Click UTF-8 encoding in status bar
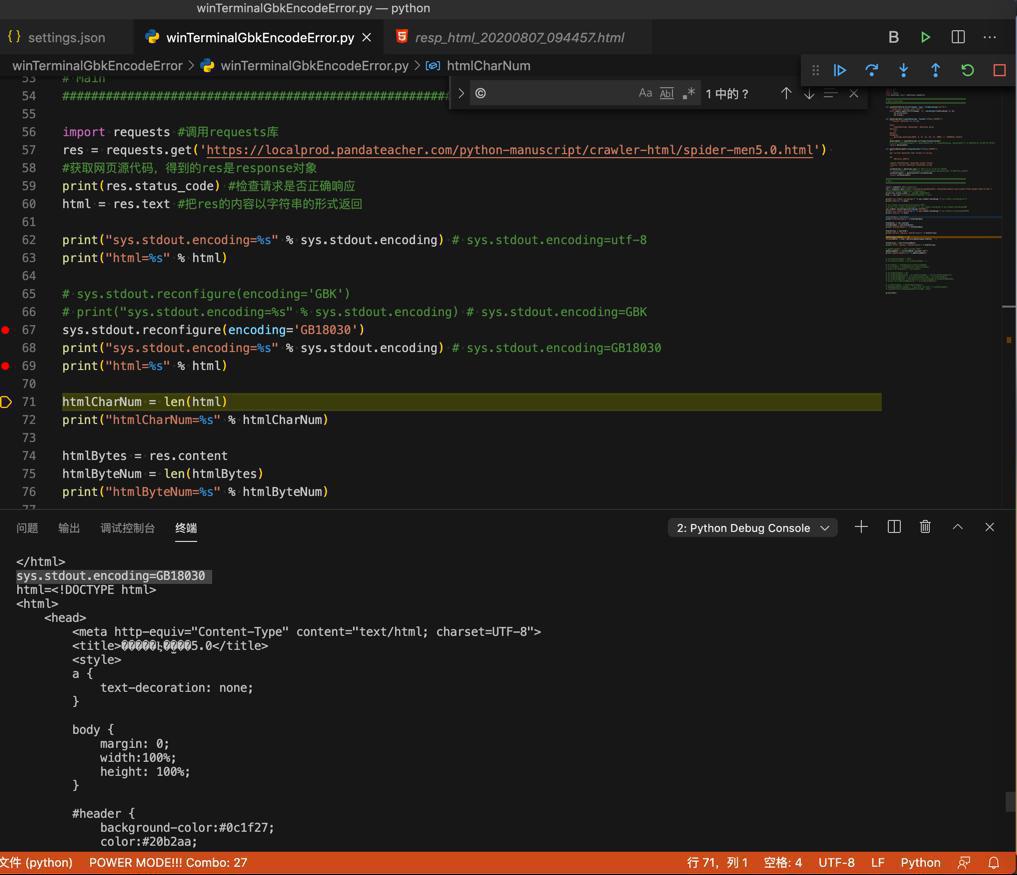The image size is (1017, 875). point(836,862)
